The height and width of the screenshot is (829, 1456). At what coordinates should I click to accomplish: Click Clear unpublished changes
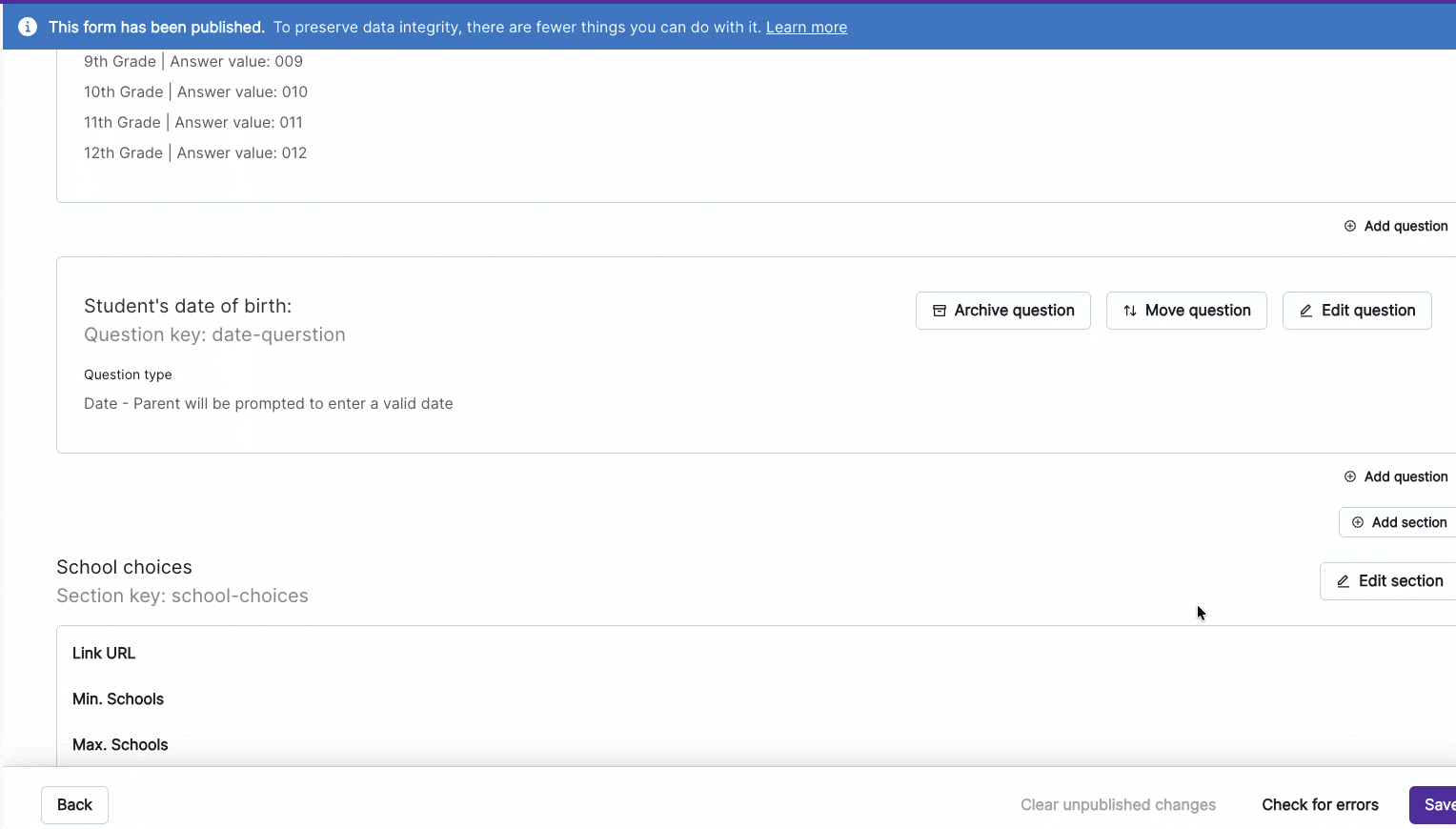click(x=1118, y=805)
